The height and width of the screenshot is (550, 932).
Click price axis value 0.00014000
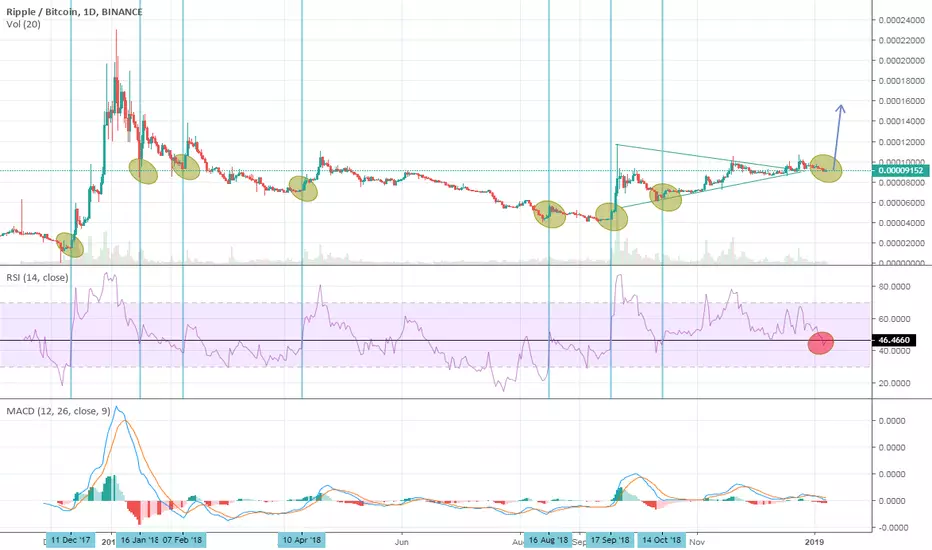click(902, 121)
